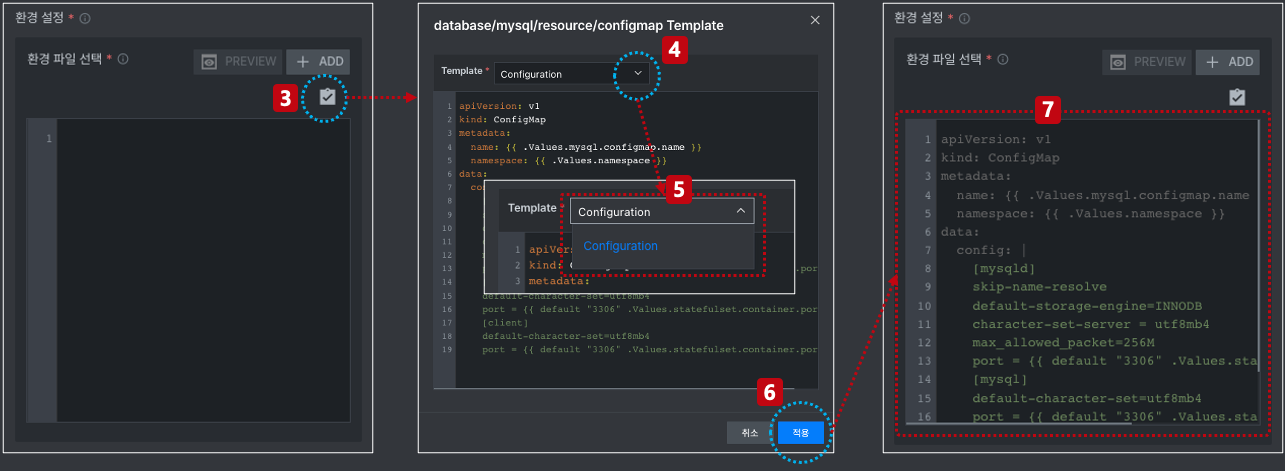1285x471 pixels.
Task: Click ADD button in the left 환경 설정 panel
Action: [x=318, y=61]
